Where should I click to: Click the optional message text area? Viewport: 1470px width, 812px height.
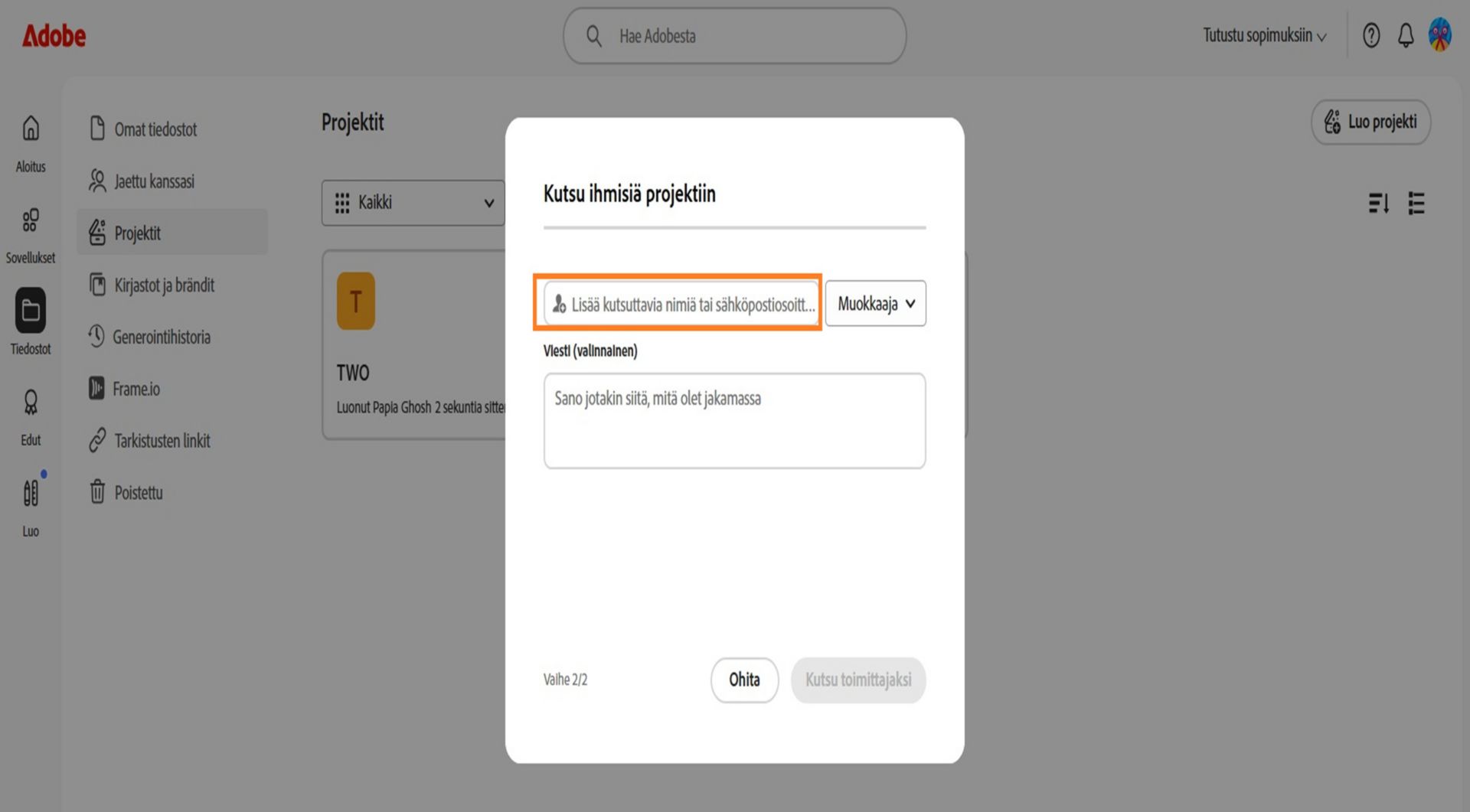[734, 421]
